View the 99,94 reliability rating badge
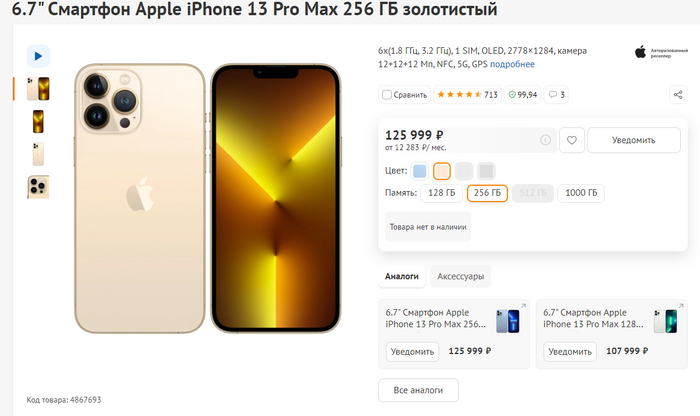Image resolution: width=700 pixels, height=416 pixels. tap(522, 95)
